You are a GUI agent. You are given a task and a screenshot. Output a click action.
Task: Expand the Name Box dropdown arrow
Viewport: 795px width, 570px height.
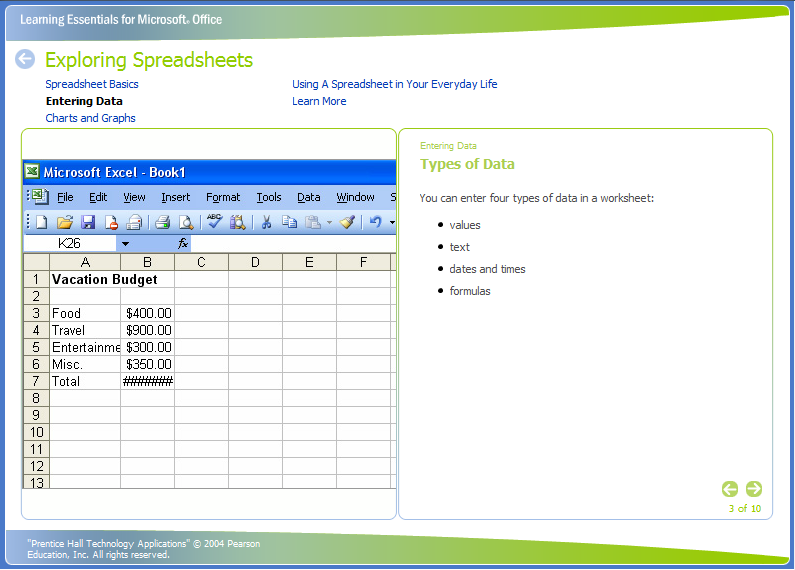point(125,244)
